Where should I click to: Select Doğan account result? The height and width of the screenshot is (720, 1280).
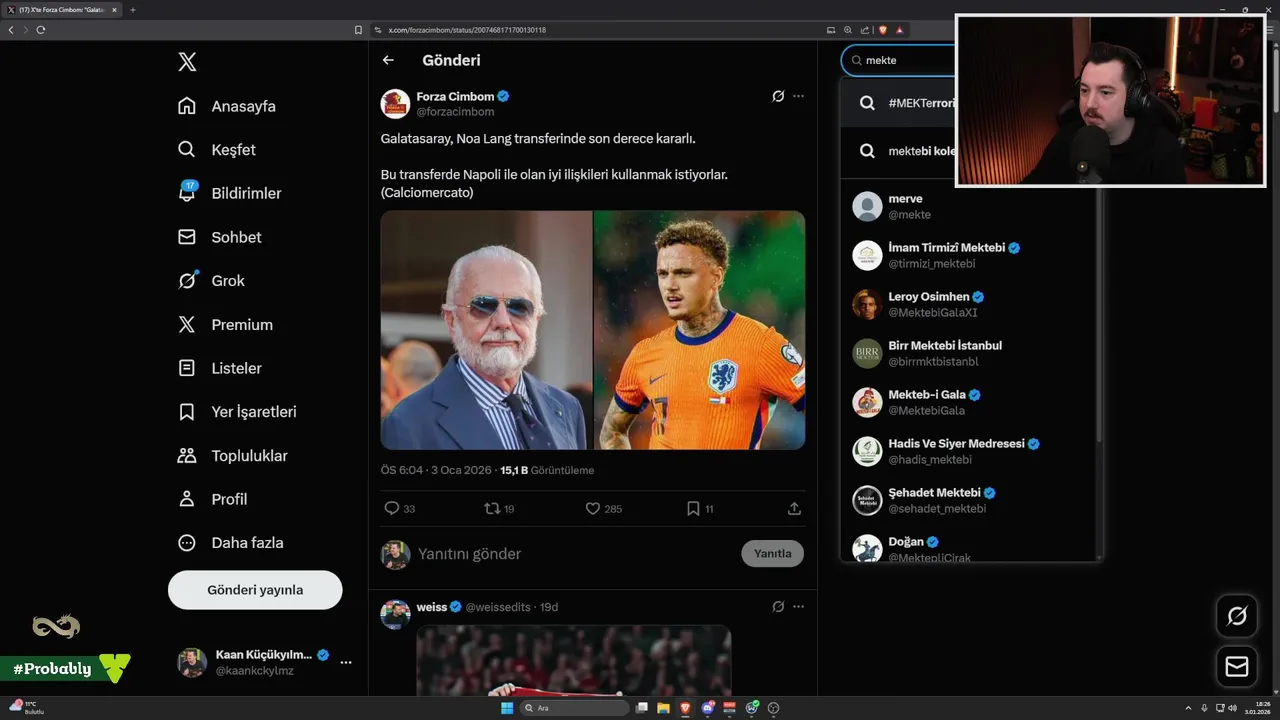(968, 546)
